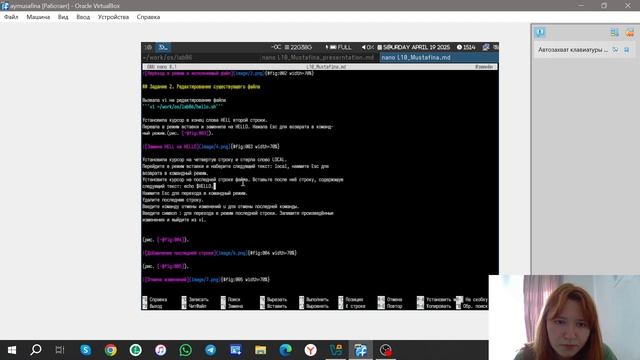This screenshot has height=360, width=640.
Task: Click the disk usage 22G/38G indicator
Action: (x=298, y=47)
